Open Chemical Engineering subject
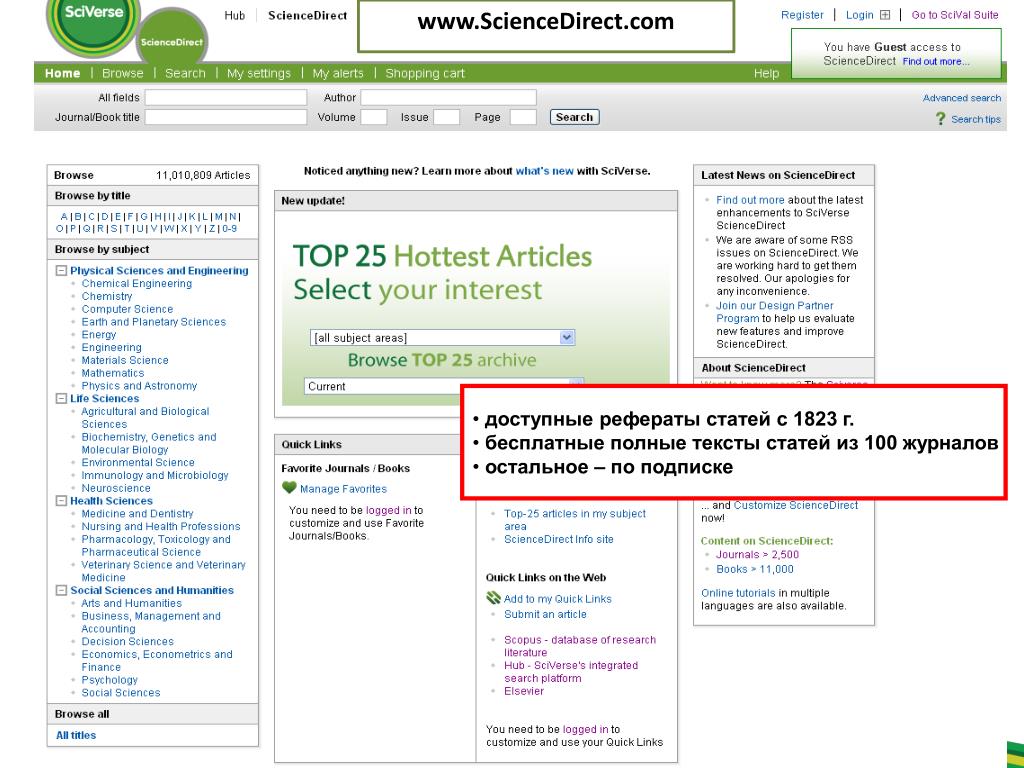The width and height of the screenshot is (1024, 768). pyautogui.click(x=136, y=283)
